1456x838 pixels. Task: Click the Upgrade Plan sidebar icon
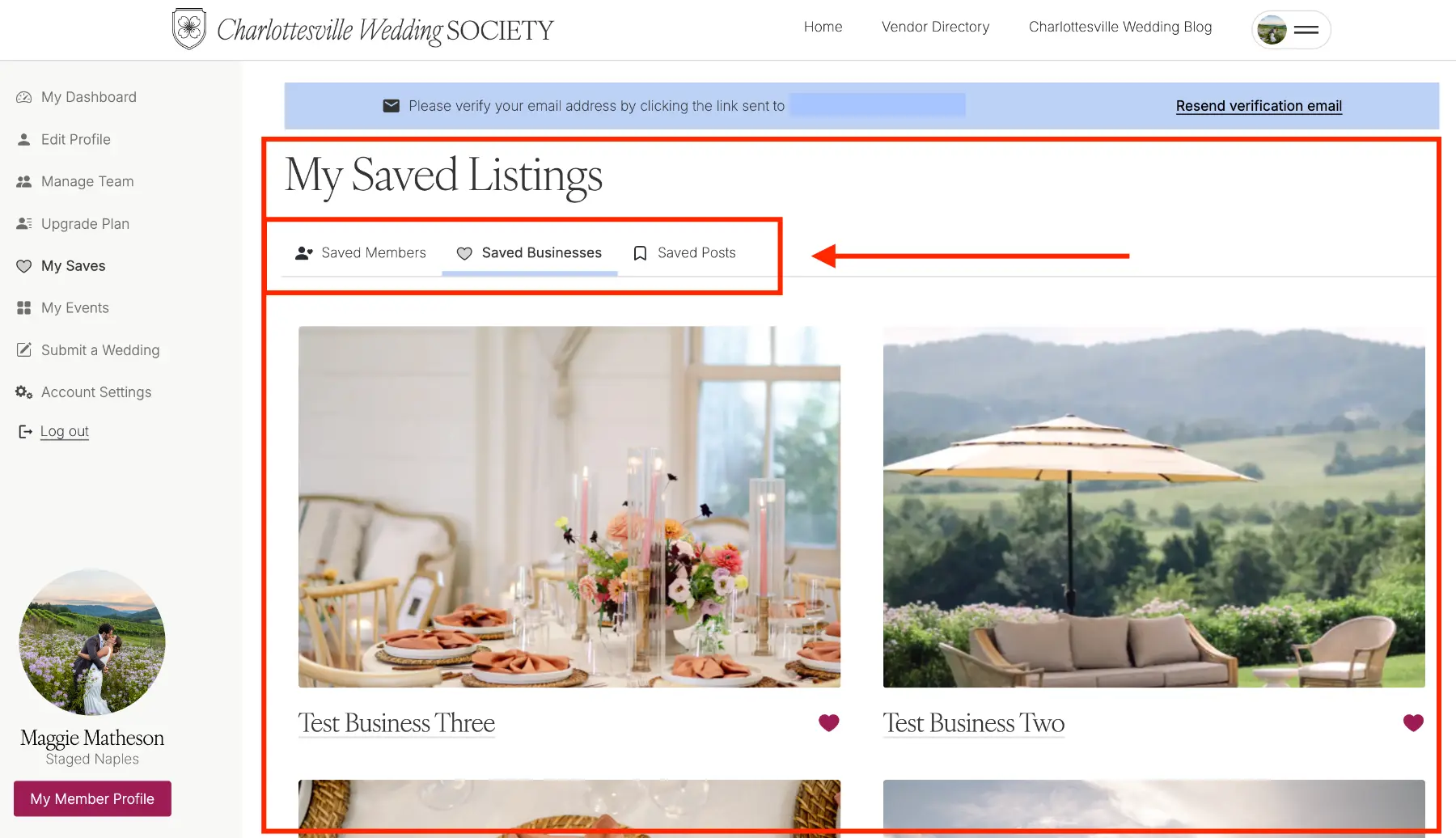24,223
